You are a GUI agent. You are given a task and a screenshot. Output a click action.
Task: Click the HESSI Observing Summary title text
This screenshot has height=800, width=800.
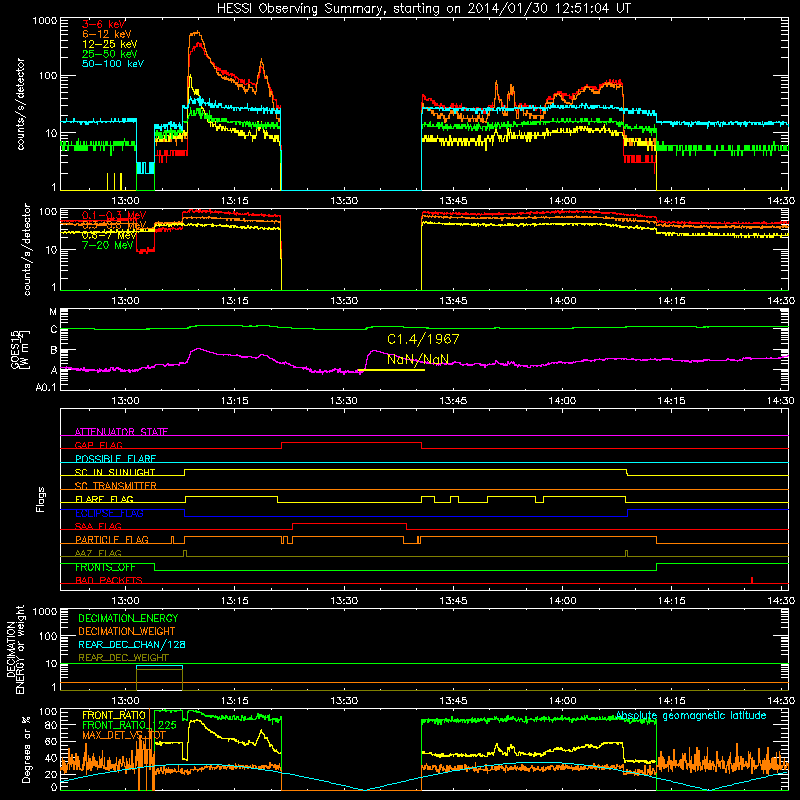424,9
